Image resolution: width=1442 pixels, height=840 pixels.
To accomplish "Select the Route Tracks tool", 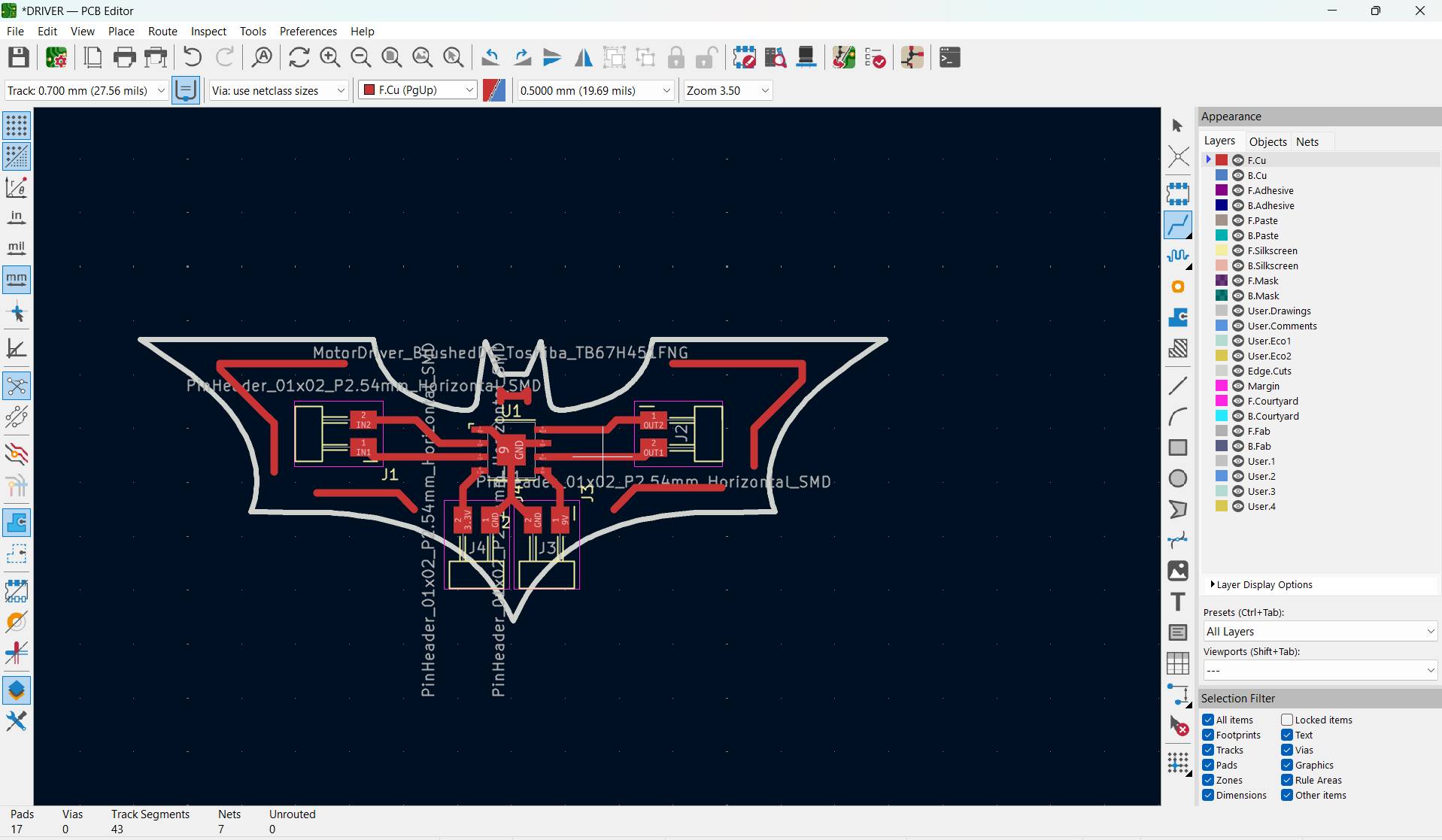I will point(1179,224).
